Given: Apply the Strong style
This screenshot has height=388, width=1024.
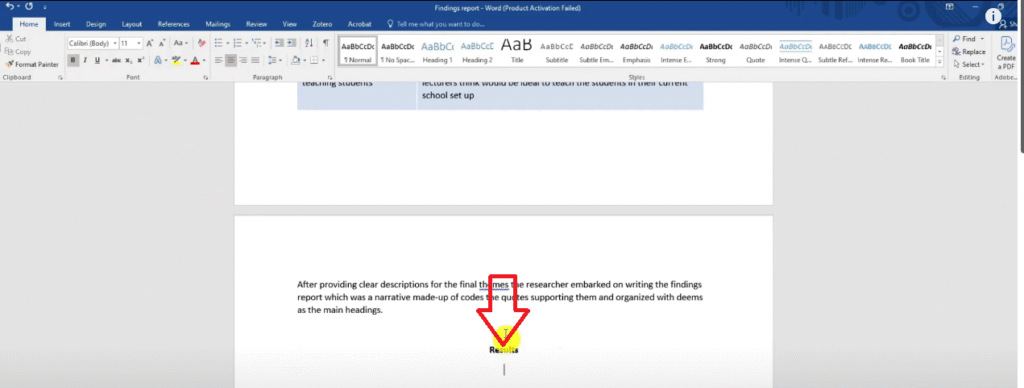Looking at the screenshot, I should 716,51.
